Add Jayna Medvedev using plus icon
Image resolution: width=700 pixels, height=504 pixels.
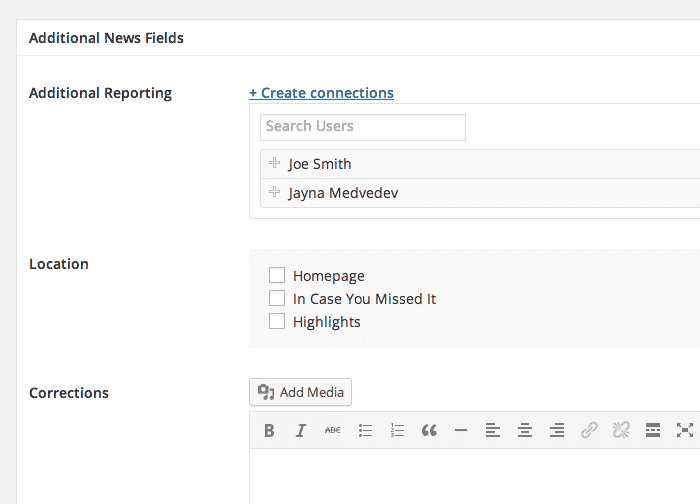coord(275,192)
